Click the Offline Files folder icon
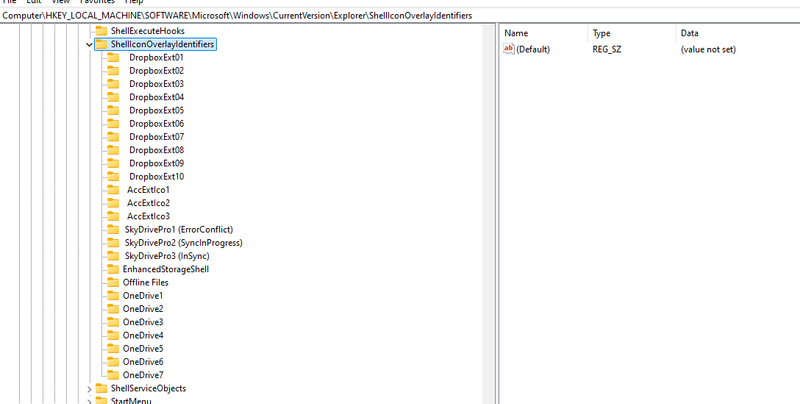 pos(113,283)
